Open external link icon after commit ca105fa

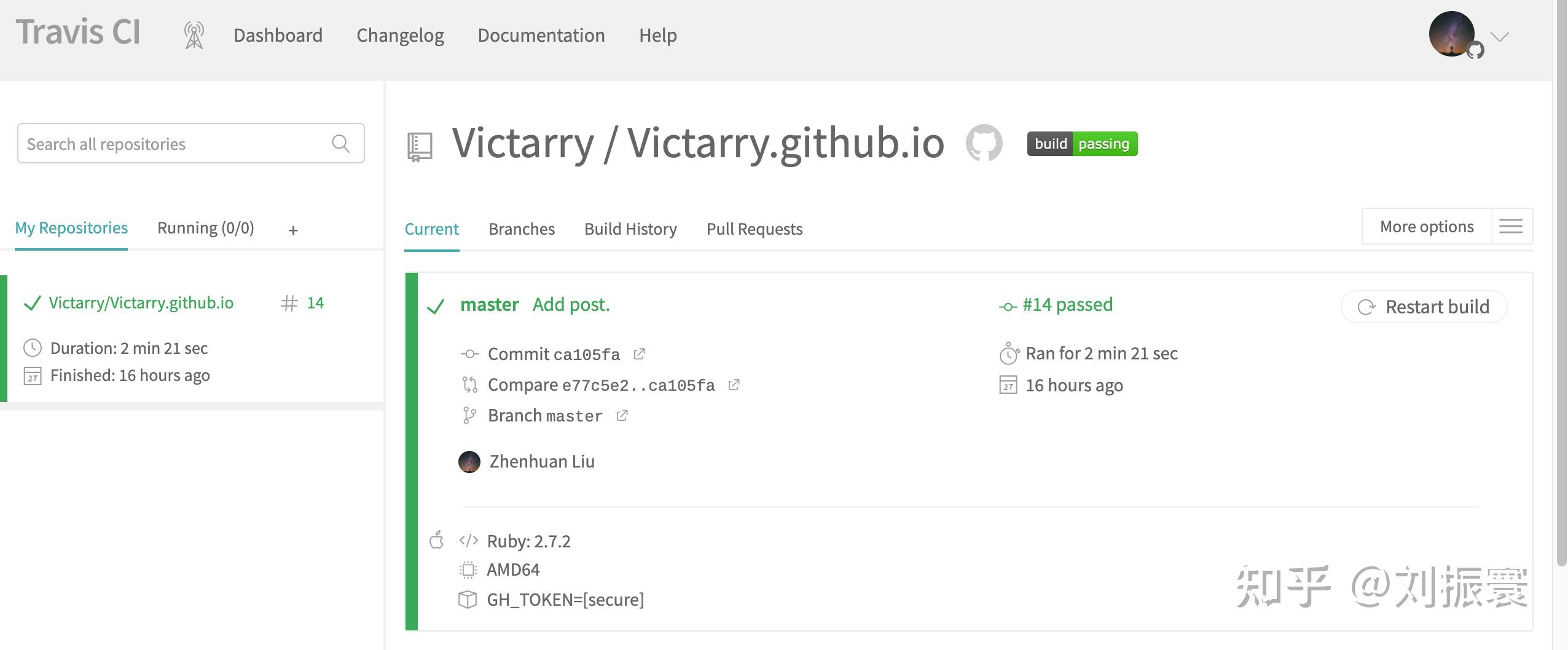coord(639,354)
